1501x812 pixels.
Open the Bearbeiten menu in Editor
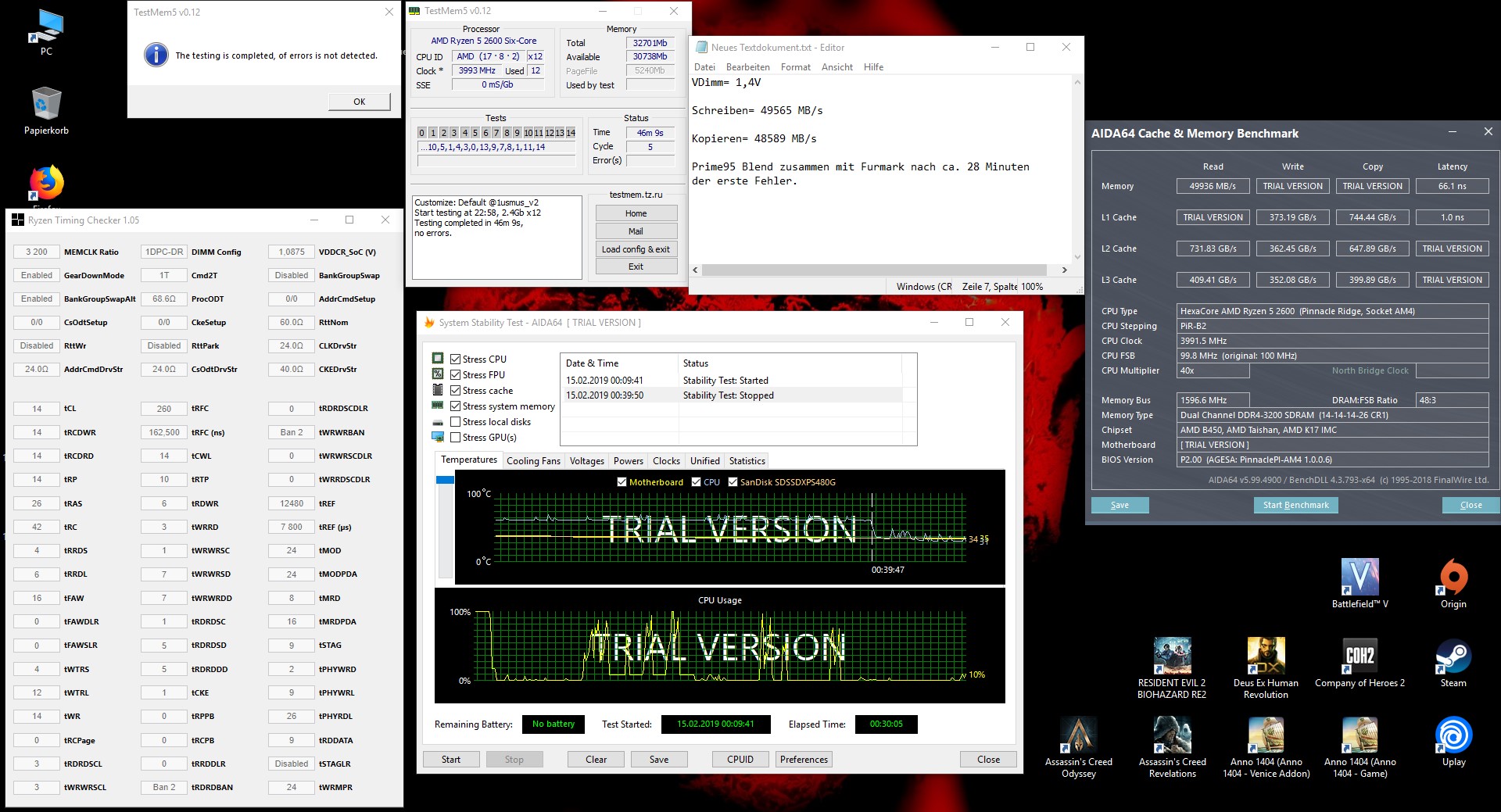pos(748,67)
